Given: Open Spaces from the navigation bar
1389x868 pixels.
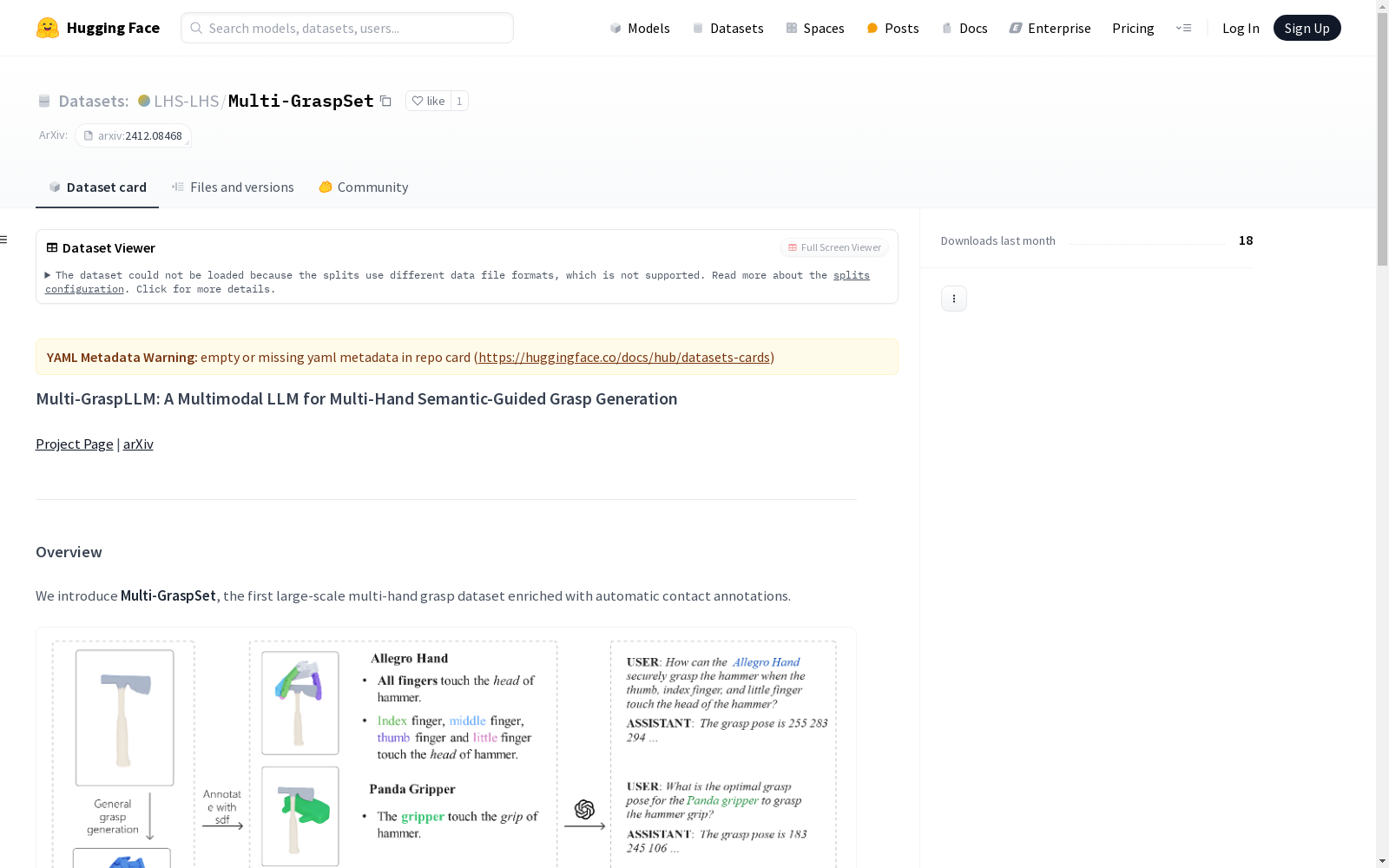Looking at the screenshot, I should coord(814,28).
